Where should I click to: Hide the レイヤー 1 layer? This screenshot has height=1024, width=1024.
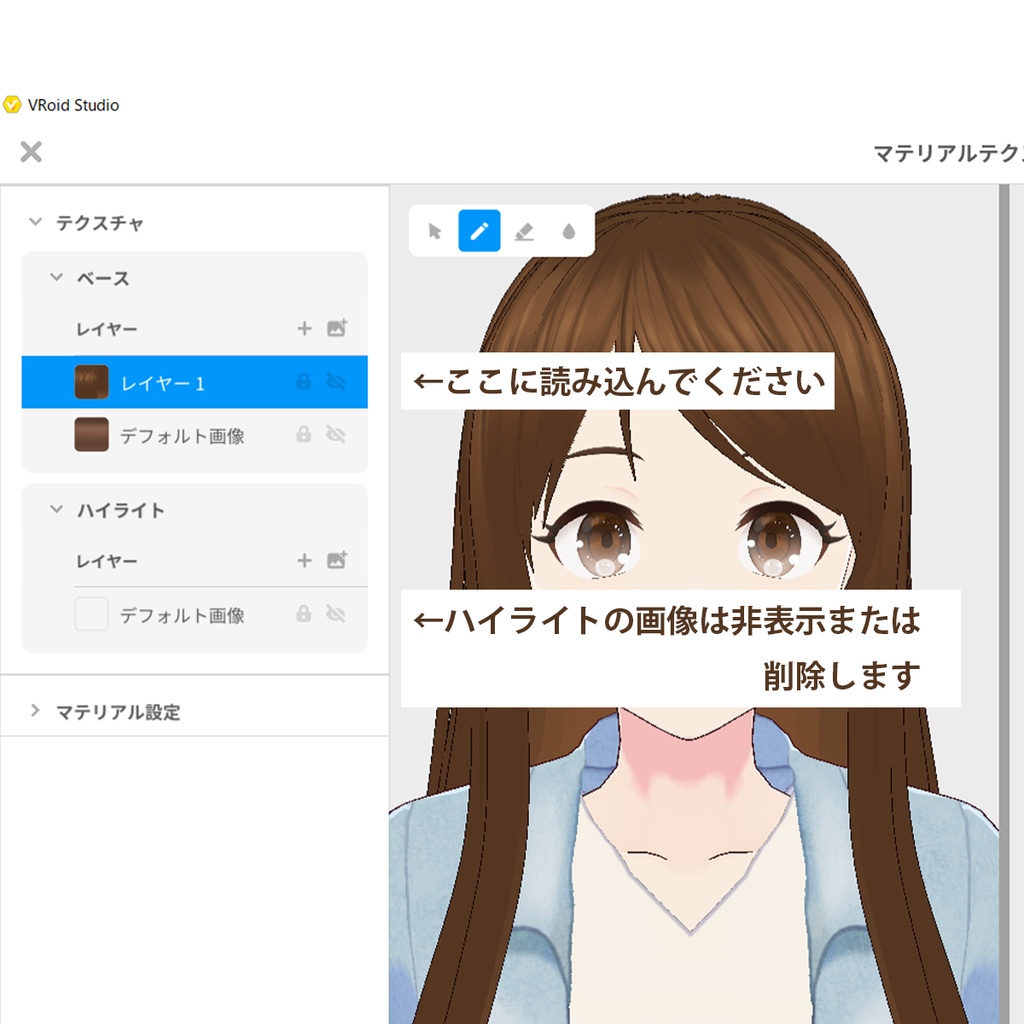coord(336,381)
